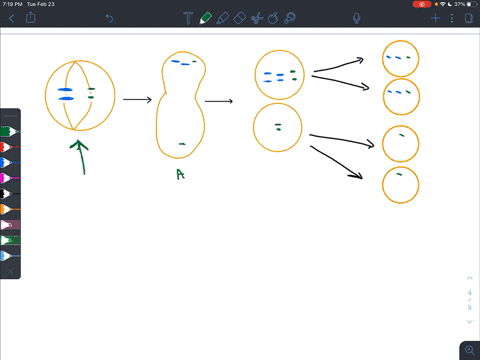
Task: Open the page manager view
Action: coord(469,18)
